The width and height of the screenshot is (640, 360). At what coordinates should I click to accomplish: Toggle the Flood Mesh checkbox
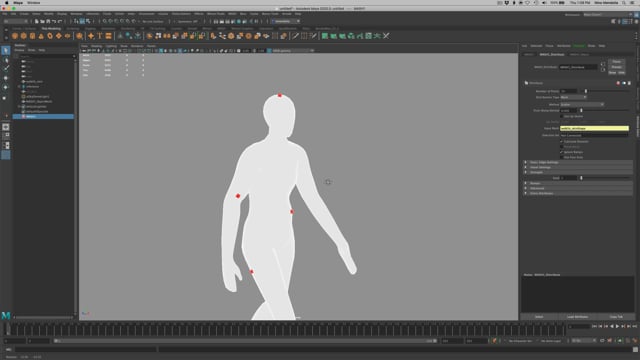562,147
